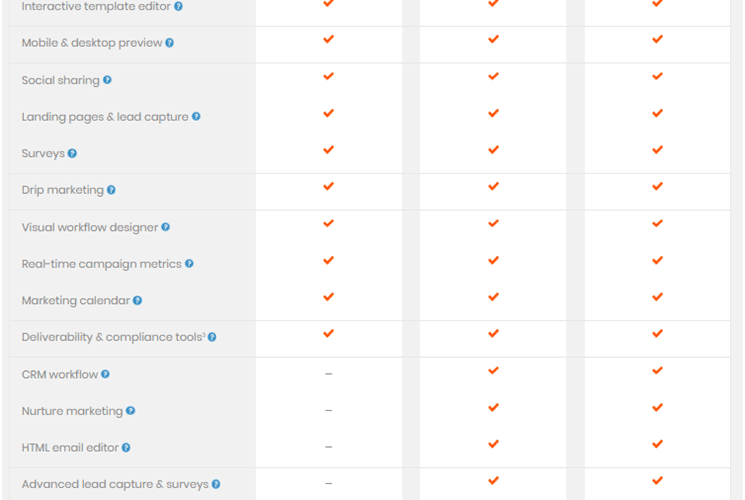This screenshot has height=500, width=745.
Task: Click help icon beside Visual workflow designer
Action: click(x=165, y=227)
